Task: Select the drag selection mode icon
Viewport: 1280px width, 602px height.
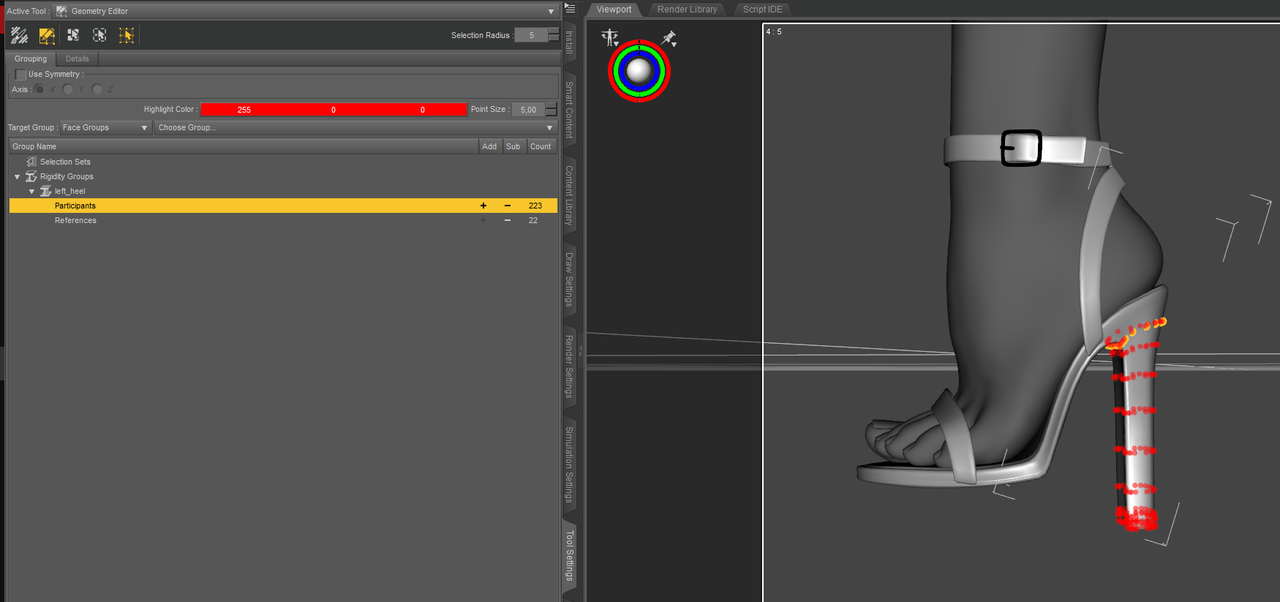Action: [126, 35]
